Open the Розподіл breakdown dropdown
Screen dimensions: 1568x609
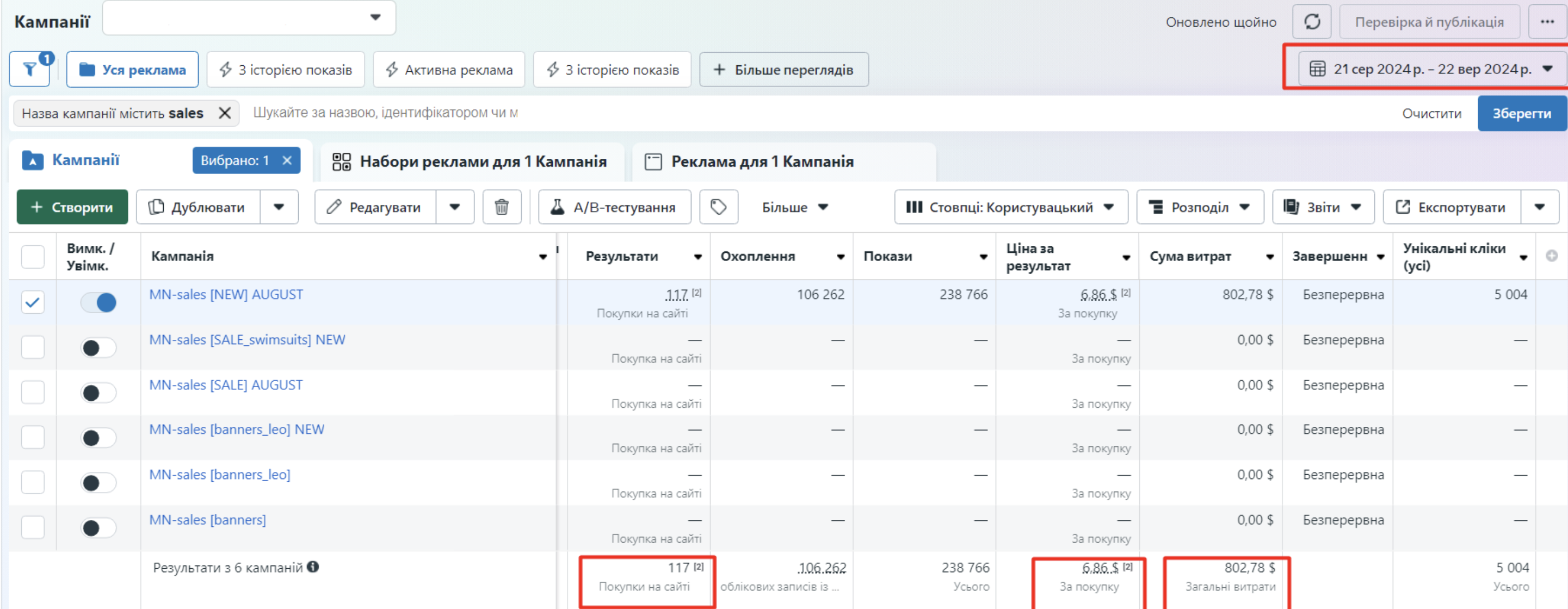[x=1200, y=207]
